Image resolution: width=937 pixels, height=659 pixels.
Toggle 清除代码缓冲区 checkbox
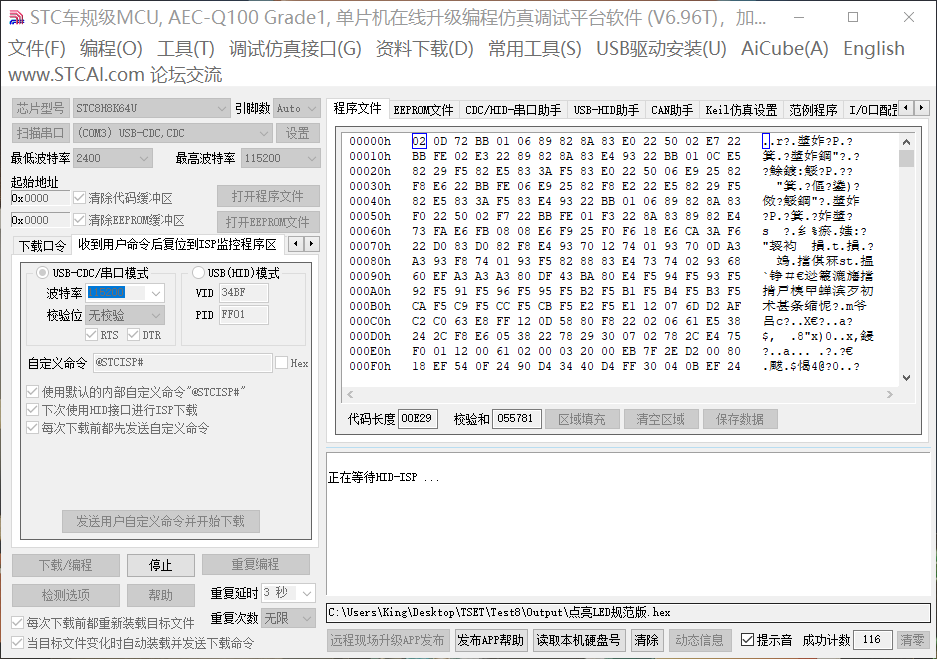[79, 198]
